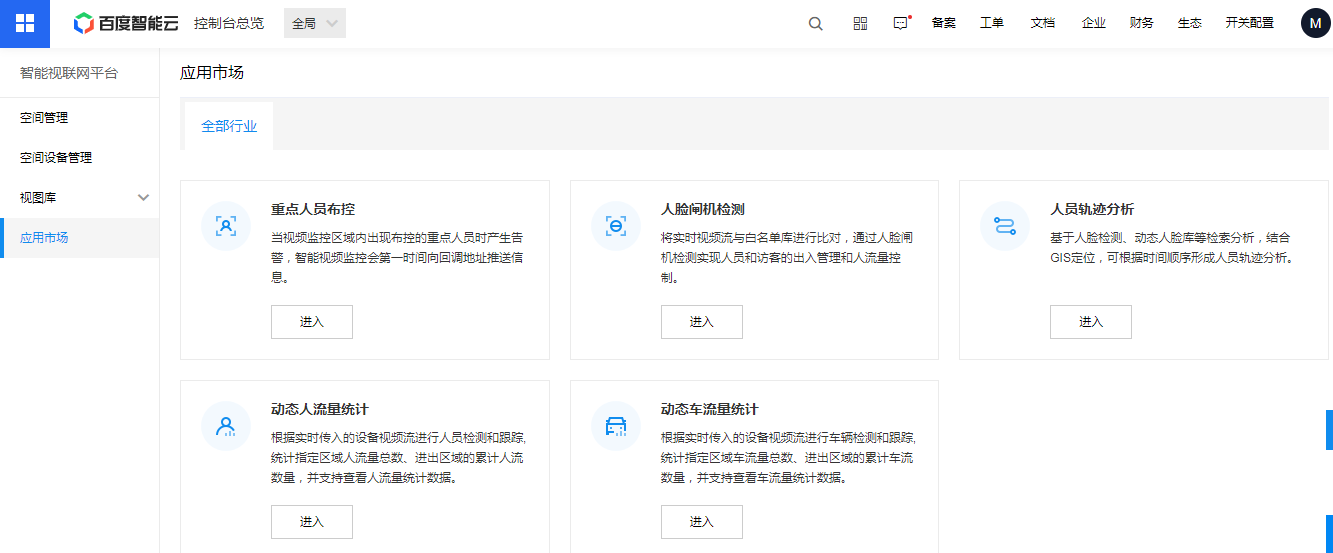Open the 全局 region dropdown
The width and height of the screenshot is (1333, 553).
[315, 23]
